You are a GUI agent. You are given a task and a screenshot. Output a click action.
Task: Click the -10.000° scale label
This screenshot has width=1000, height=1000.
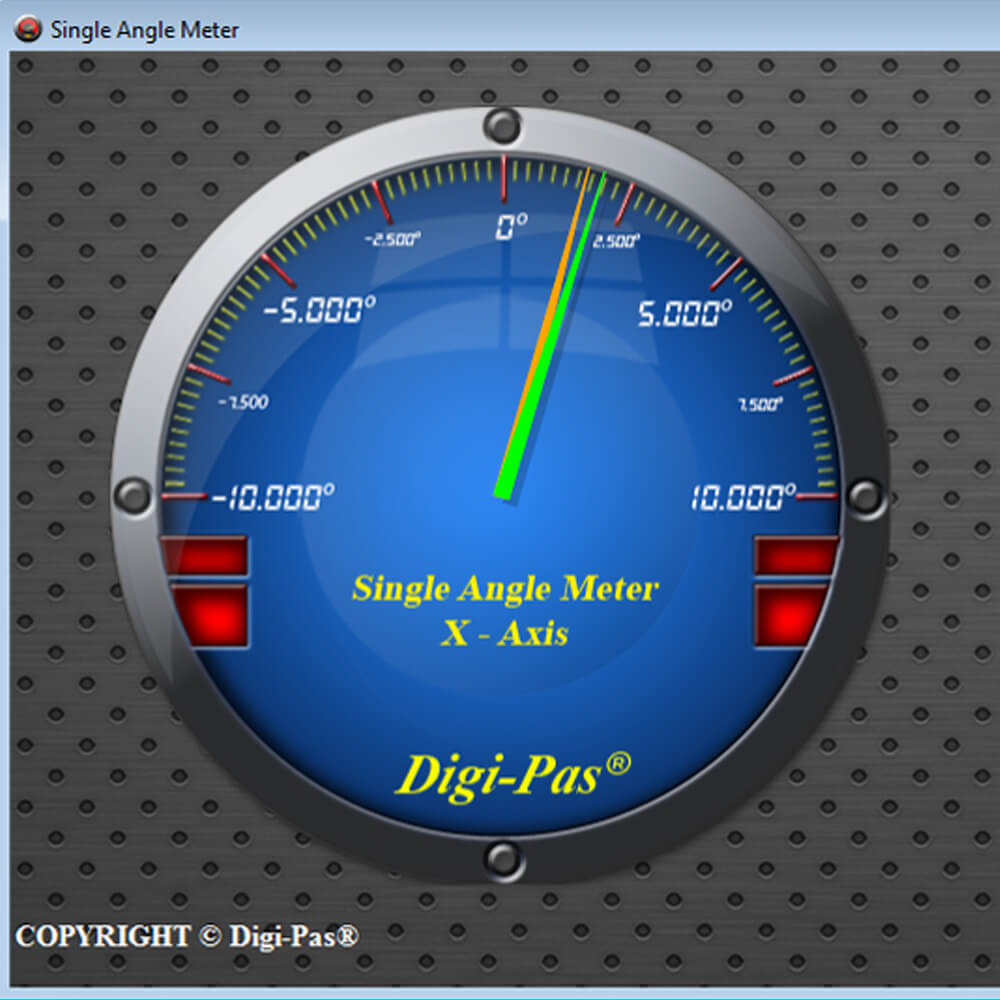pyautogui.click(x=273, y=496)
